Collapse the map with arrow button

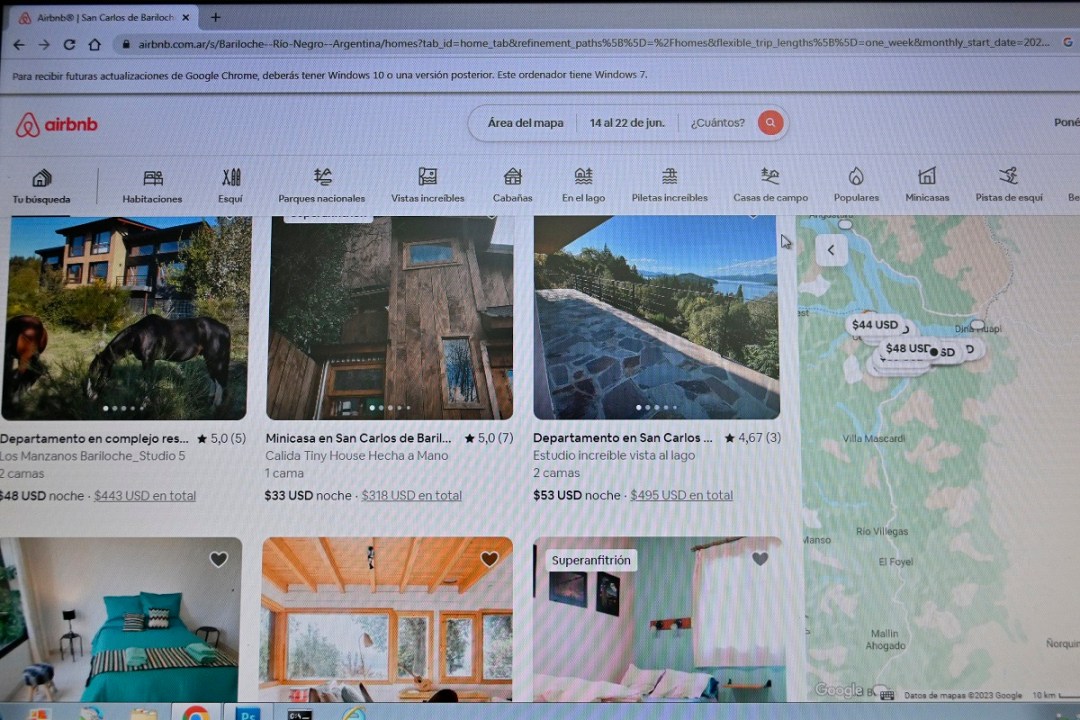tap(831, 250)
